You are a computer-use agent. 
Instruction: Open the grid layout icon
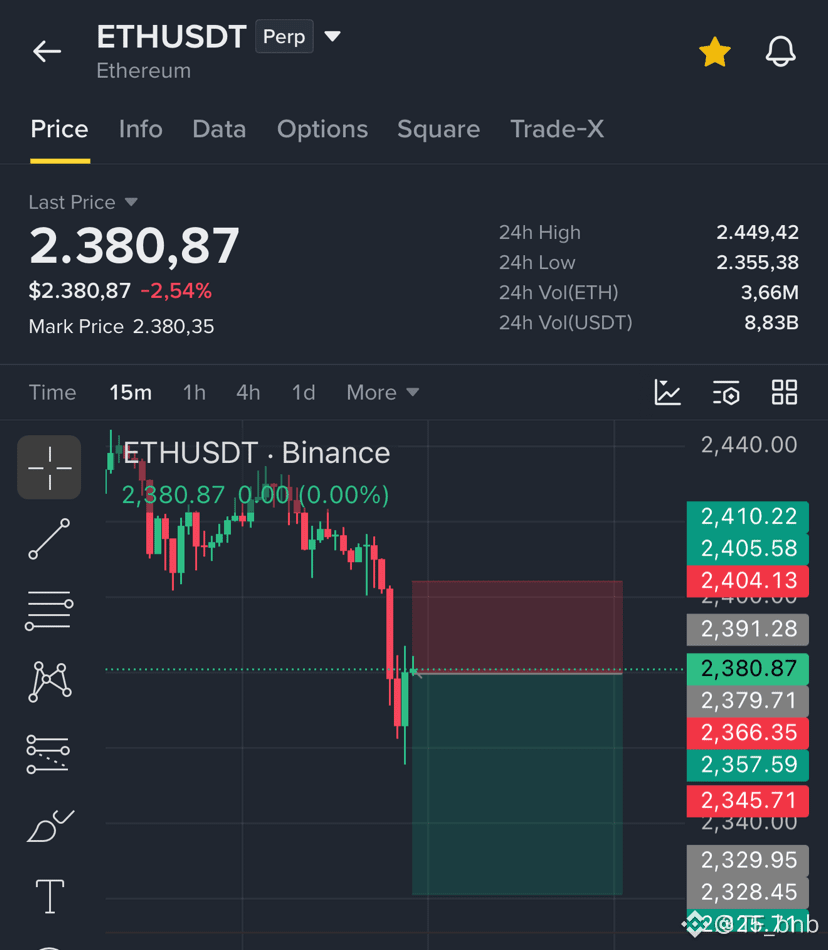pos(784,393)
